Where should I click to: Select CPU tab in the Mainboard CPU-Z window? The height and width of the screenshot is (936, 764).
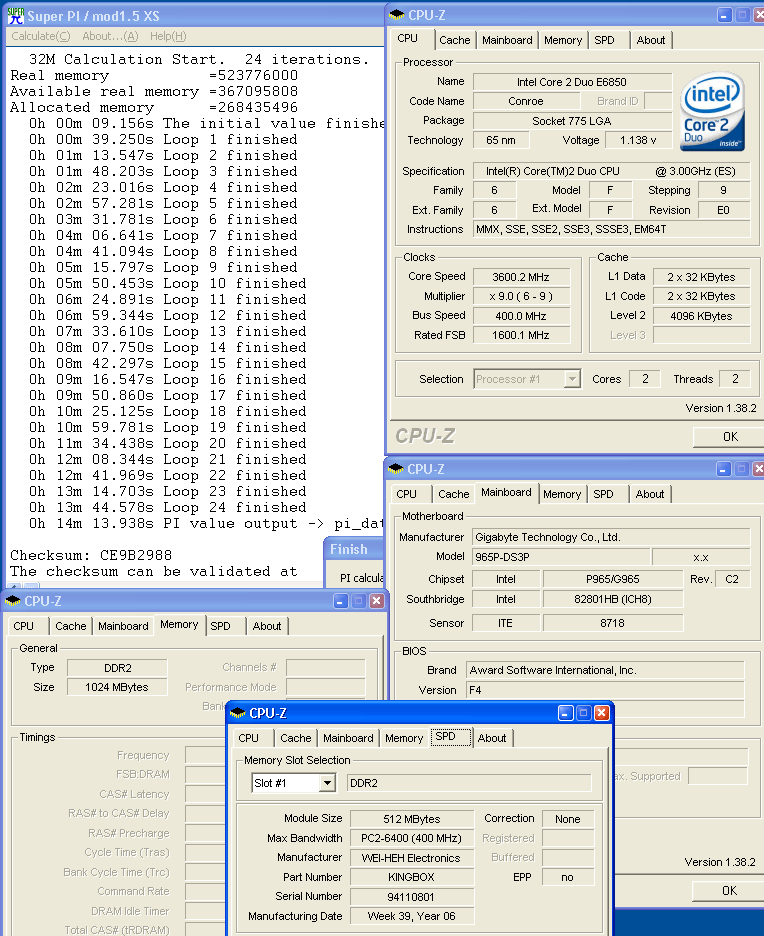pos(411,494)
